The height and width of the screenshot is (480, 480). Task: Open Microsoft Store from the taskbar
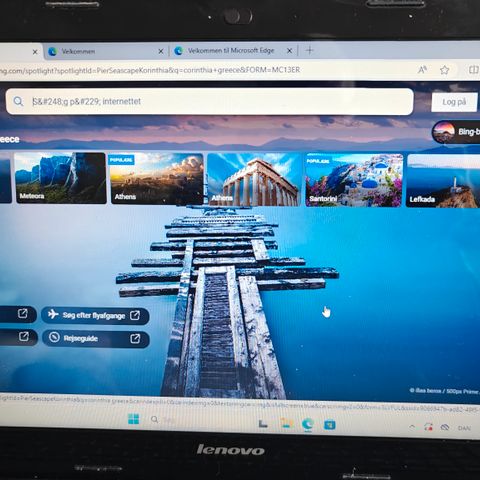pos(330,425)
